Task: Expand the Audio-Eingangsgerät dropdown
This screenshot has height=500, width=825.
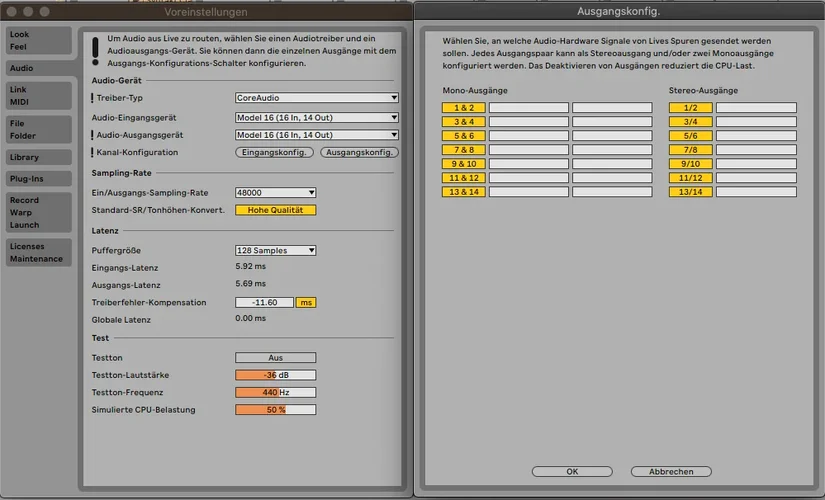Action: tap(316, 117)
